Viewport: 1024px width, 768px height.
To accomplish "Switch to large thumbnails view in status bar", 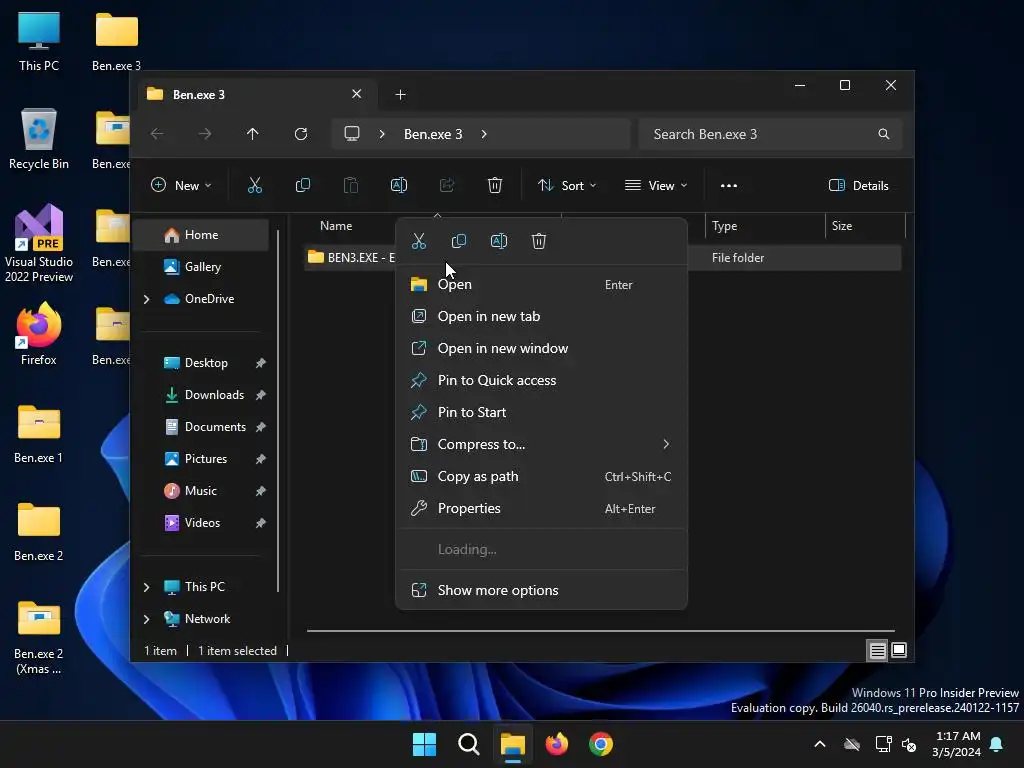I will tap(899, 650).
